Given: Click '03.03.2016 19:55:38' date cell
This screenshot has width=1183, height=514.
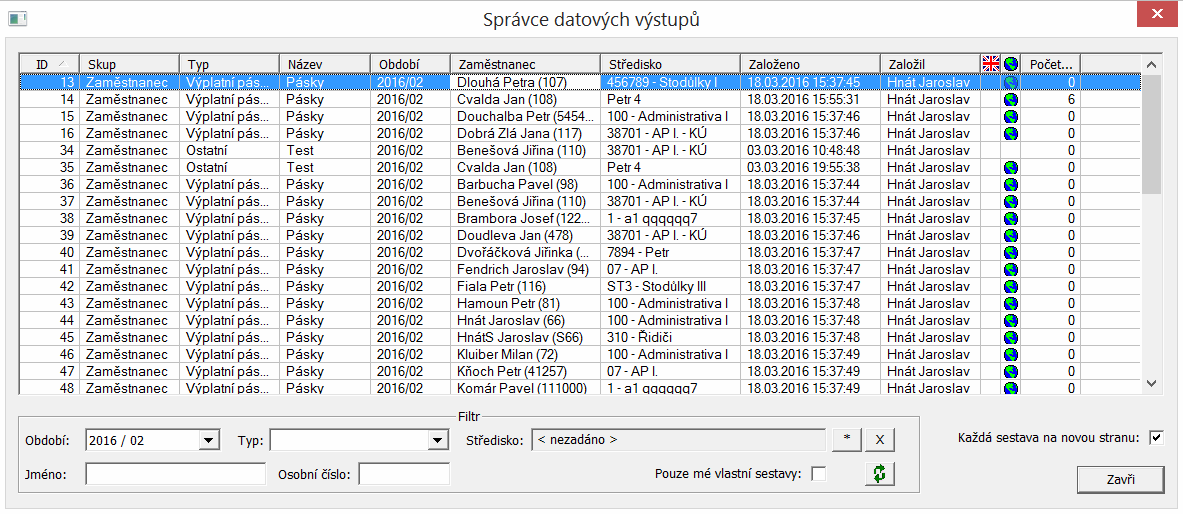Looking at the screenshot, I should (x=810, y=168).
